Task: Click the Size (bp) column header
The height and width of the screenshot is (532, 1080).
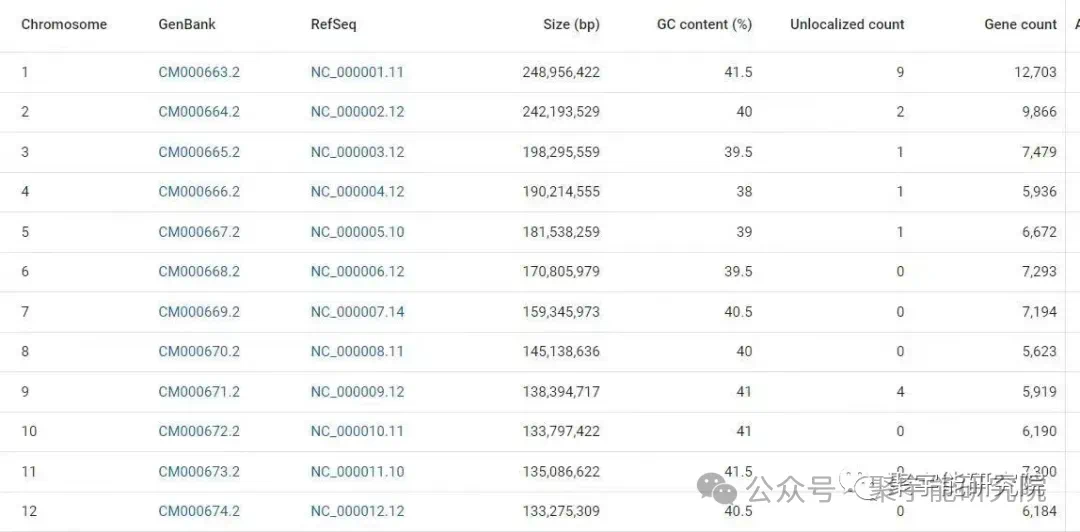Action: 571,24
